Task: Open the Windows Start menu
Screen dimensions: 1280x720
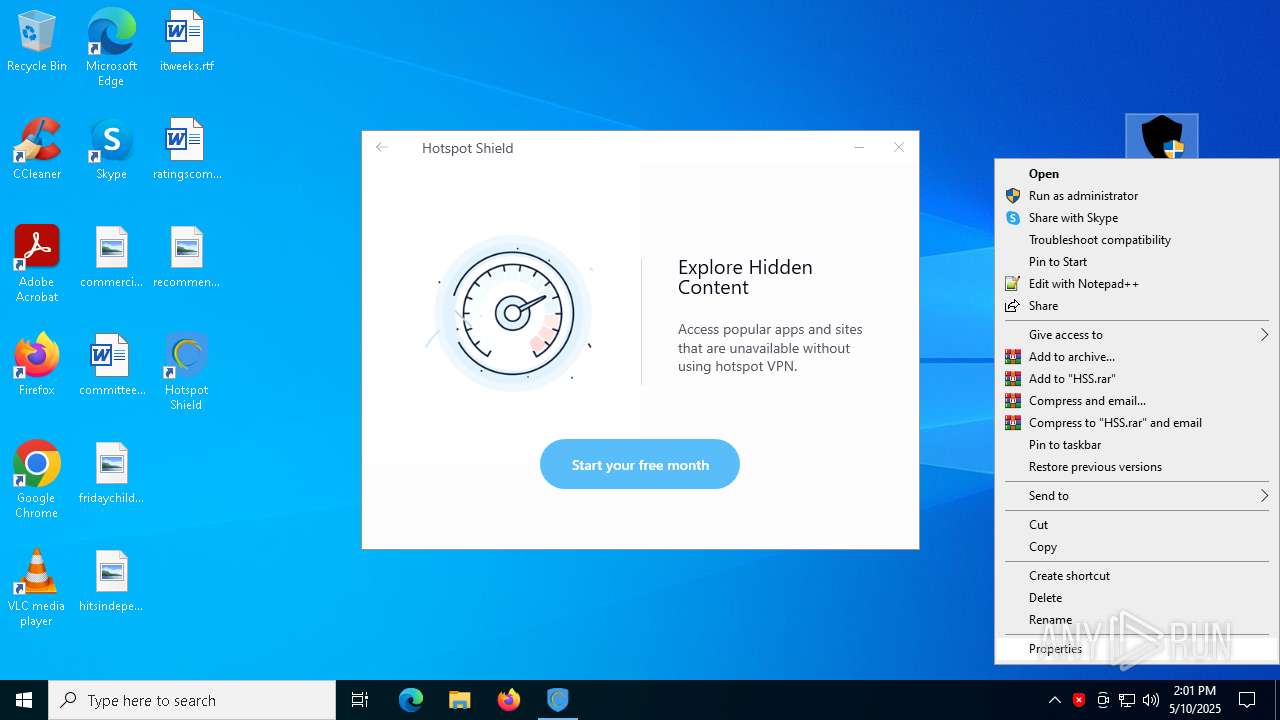Action: click(24, 700)
